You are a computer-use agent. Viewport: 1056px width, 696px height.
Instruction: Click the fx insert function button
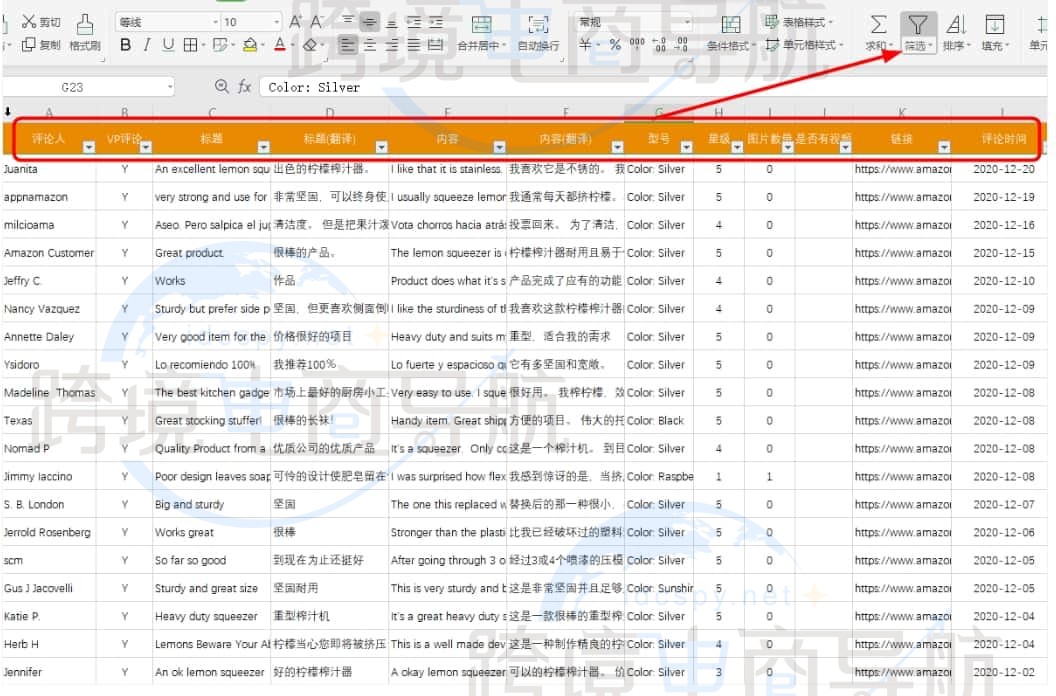[244, 86]
